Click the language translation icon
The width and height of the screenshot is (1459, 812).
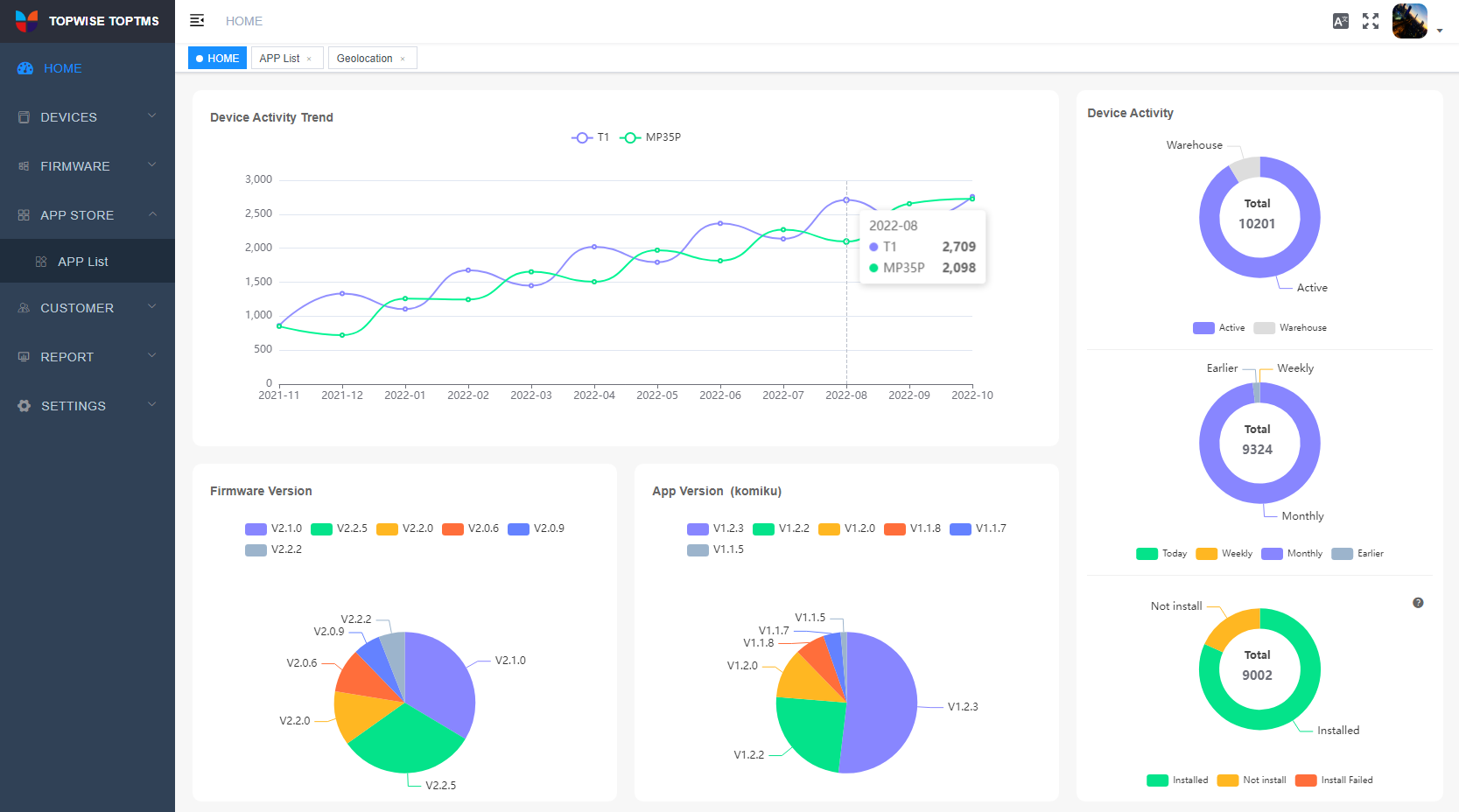[x=1340, y=21]
